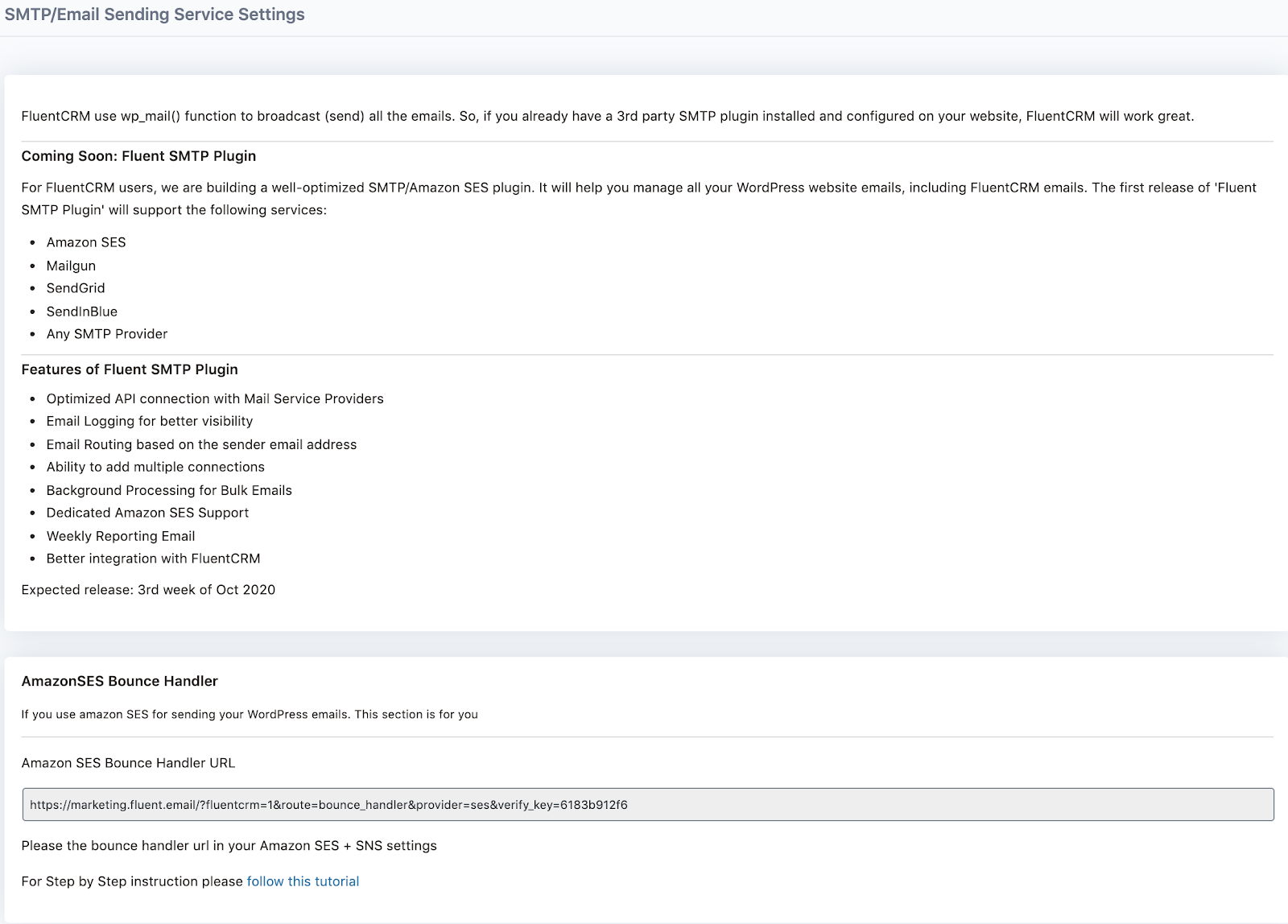Click the "Any SMTP Provider" list item
Screen dimensions: 1288x924
(107, 334)
